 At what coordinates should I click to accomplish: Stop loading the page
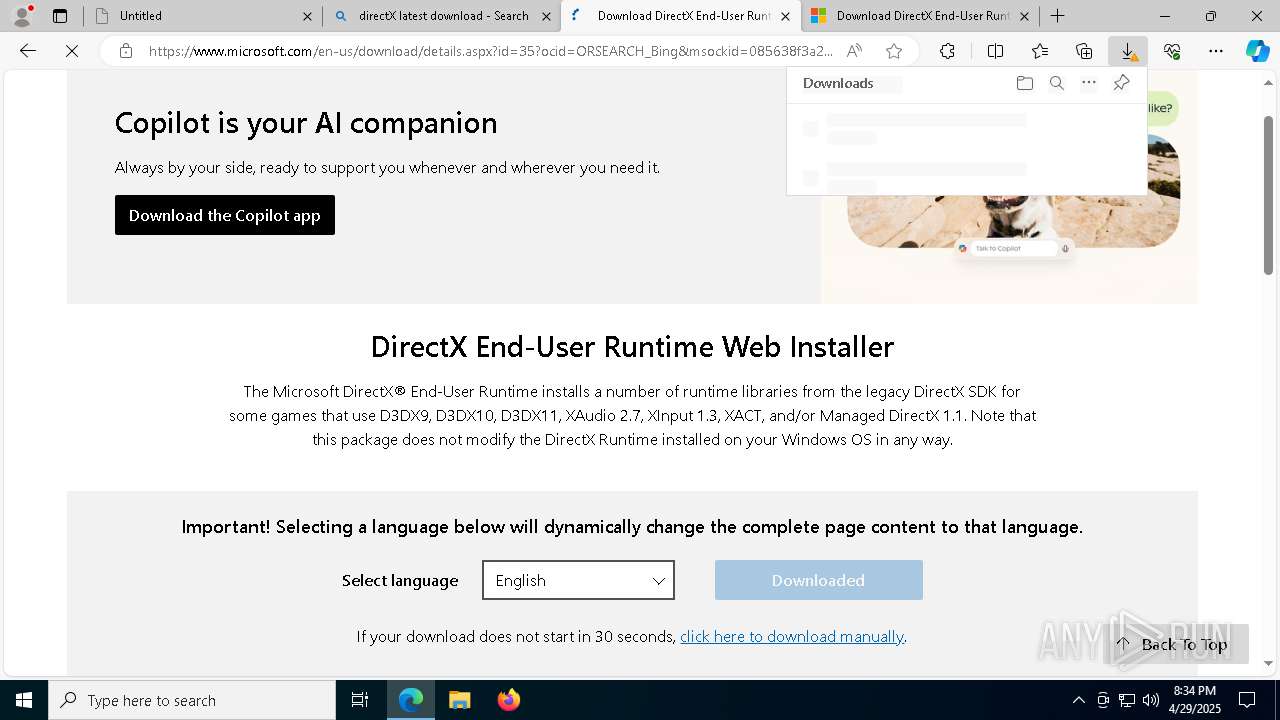point(72,51)
